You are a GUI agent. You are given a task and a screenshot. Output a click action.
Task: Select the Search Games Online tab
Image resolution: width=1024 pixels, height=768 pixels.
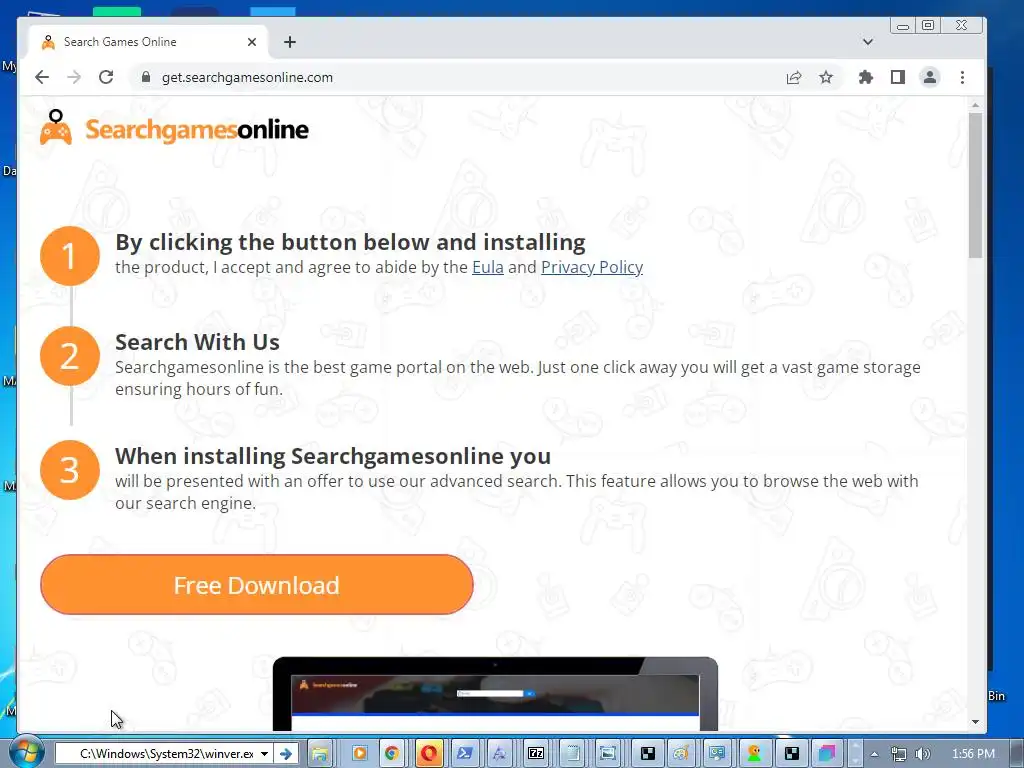(x=148, y=42)
